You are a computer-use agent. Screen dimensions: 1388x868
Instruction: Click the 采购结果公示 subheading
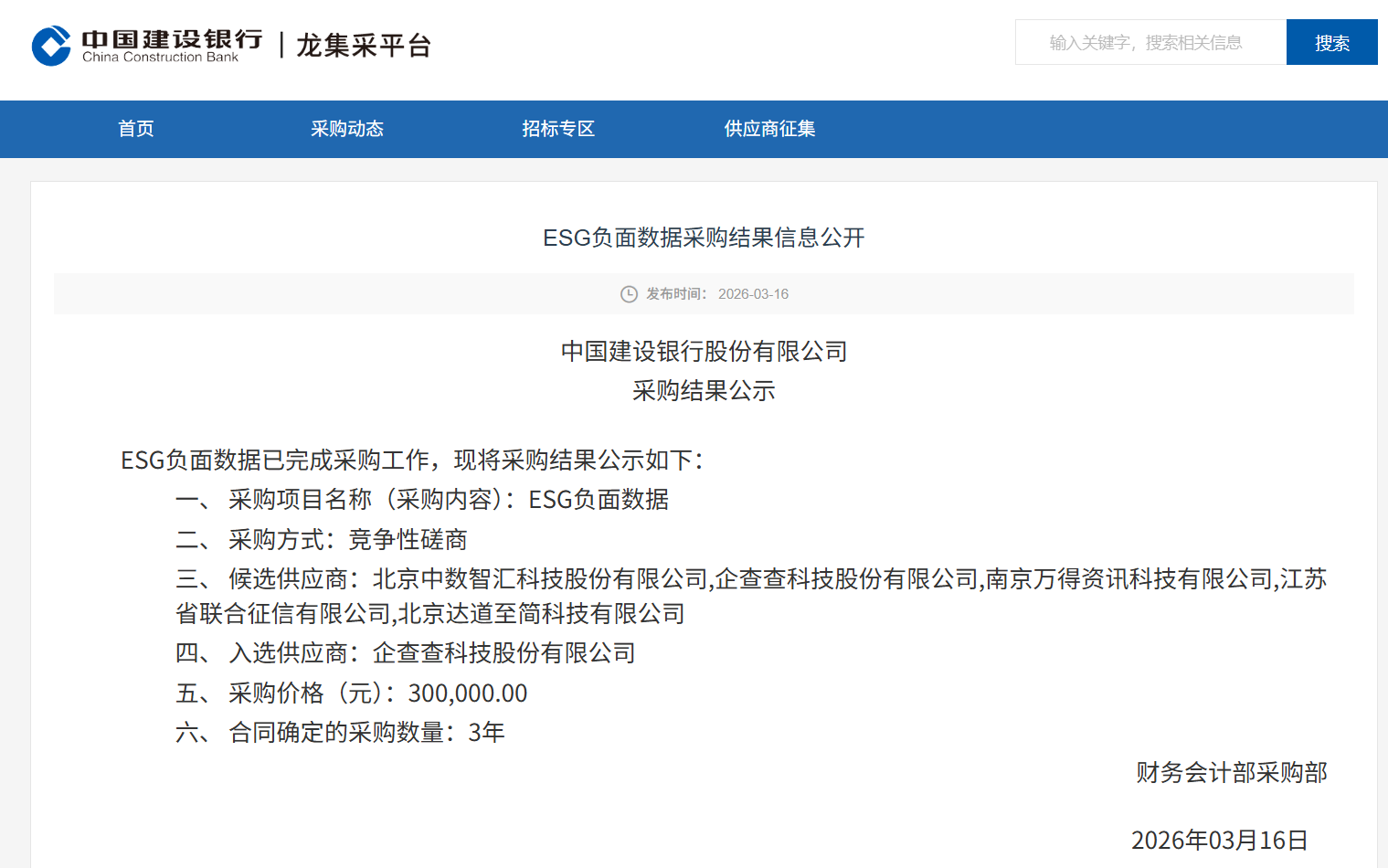(x=704, y=391)
